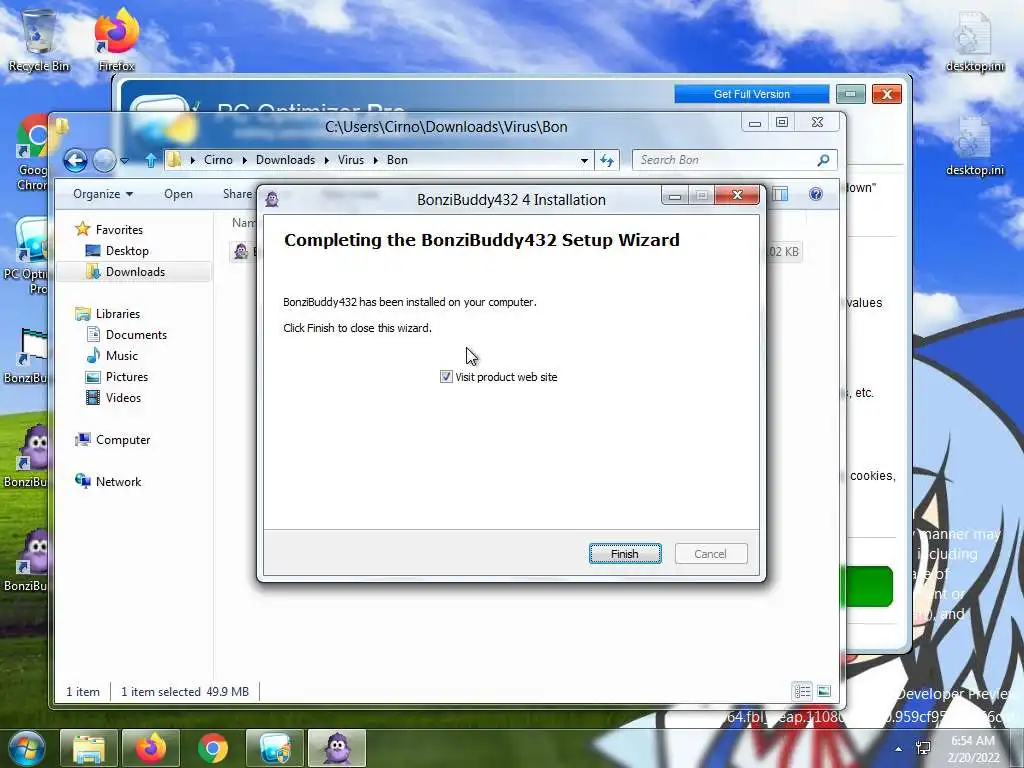Click Firefox on the taskbar
The image size is (1024, 768).
point(151,748)
